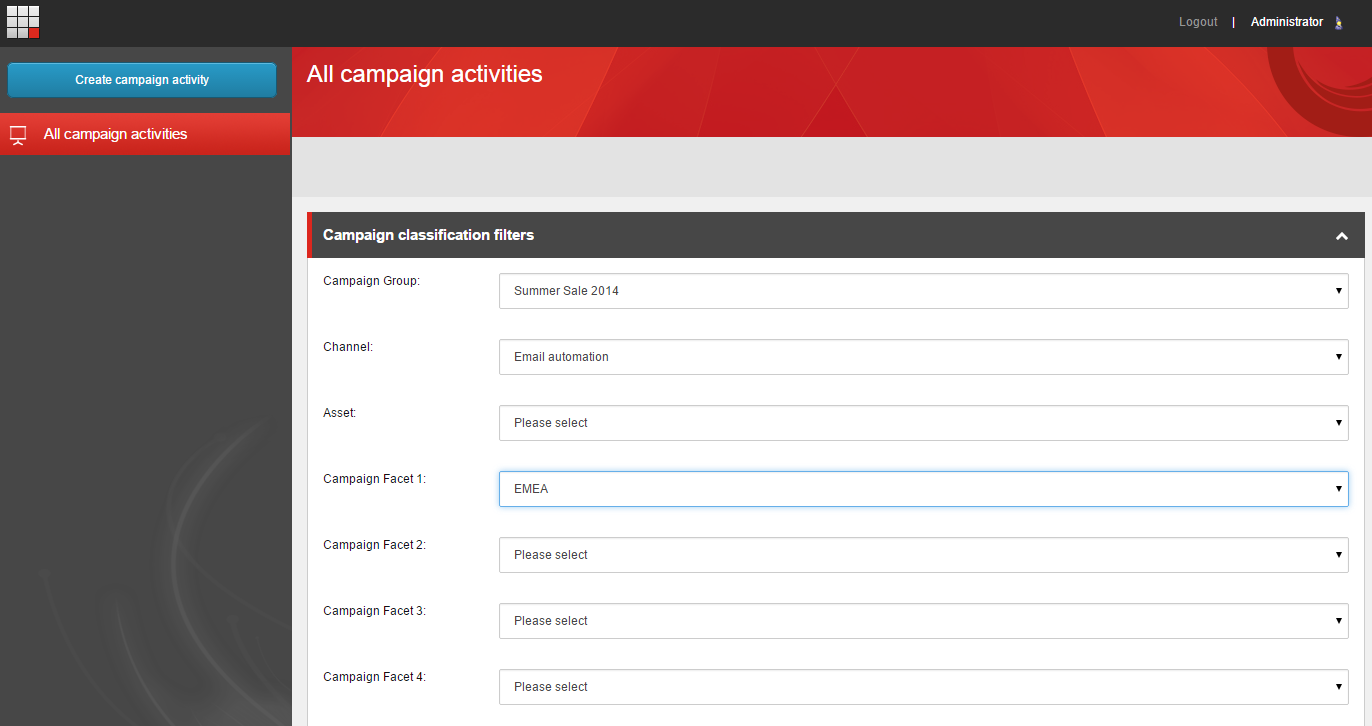Click the Administrator user name
This screenshot has height=726, width=1372.
pyautogui.click(x=1286, y=22)
